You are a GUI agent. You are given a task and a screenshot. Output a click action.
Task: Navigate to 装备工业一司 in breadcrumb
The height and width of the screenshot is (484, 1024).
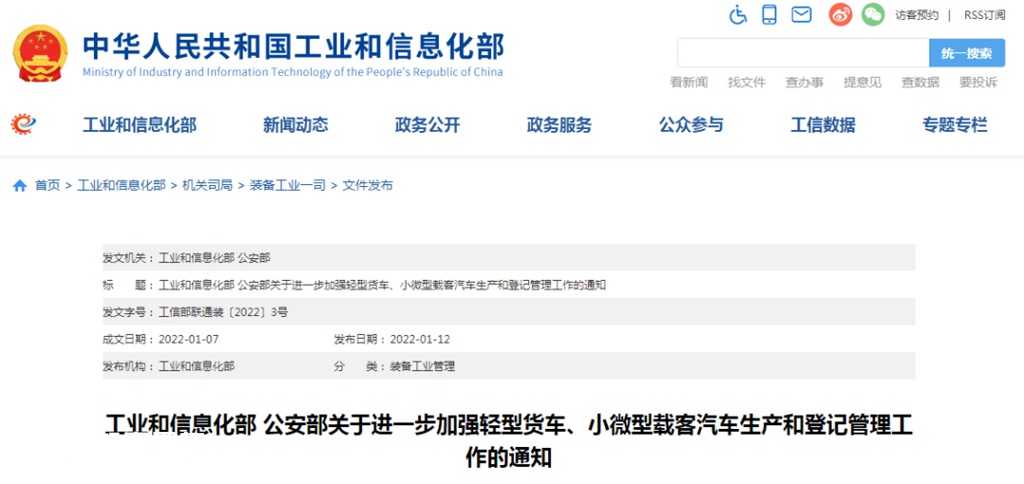[x=287, y=186]
